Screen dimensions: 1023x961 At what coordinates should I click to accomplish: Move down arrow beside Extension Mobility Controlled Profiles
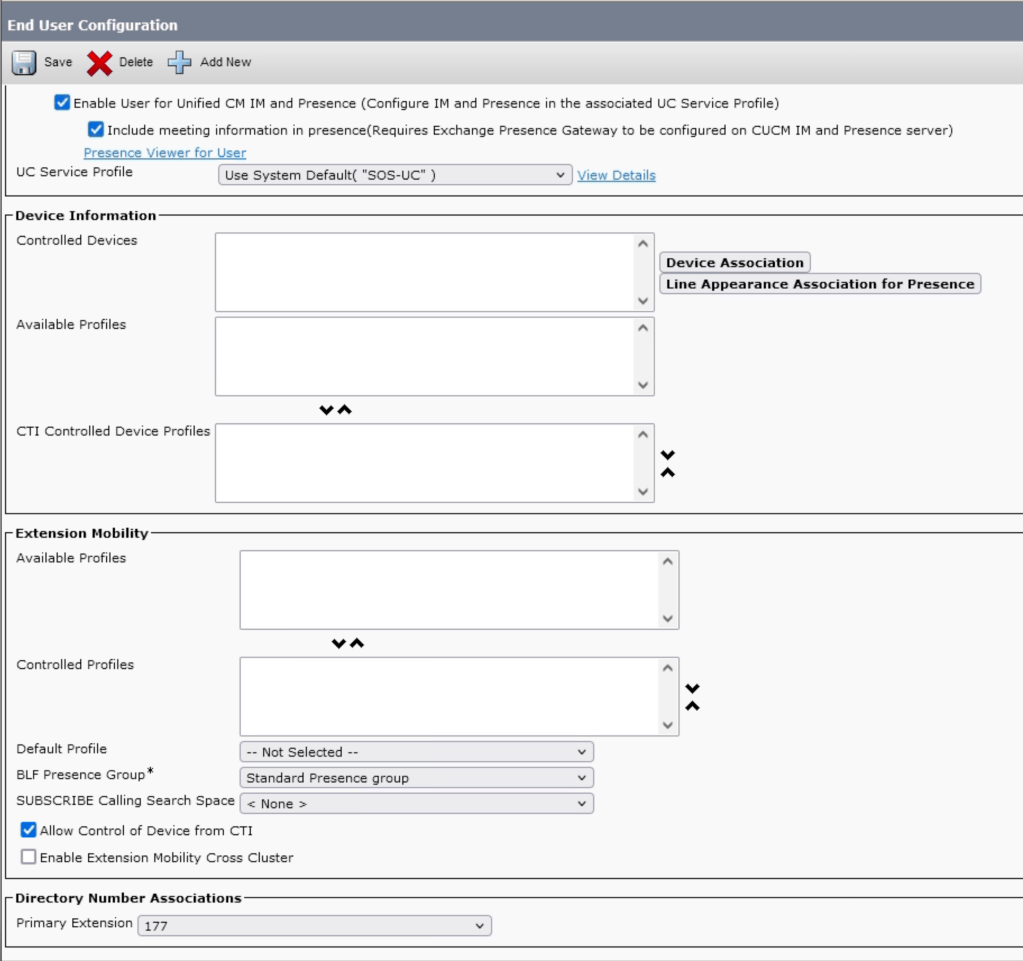click(x=692, y=688)
